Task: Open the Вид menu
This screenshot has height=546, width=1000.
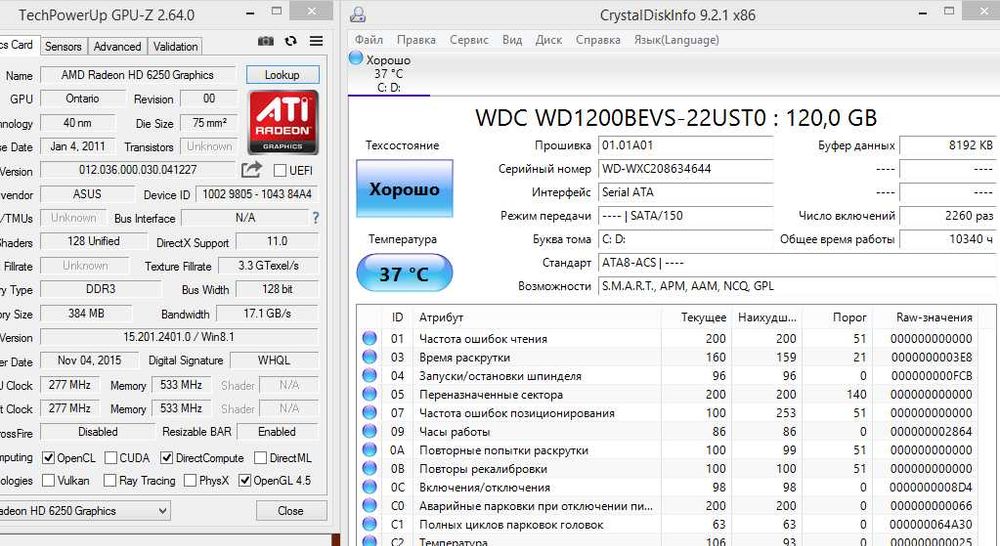Action: tap(512, 40)
